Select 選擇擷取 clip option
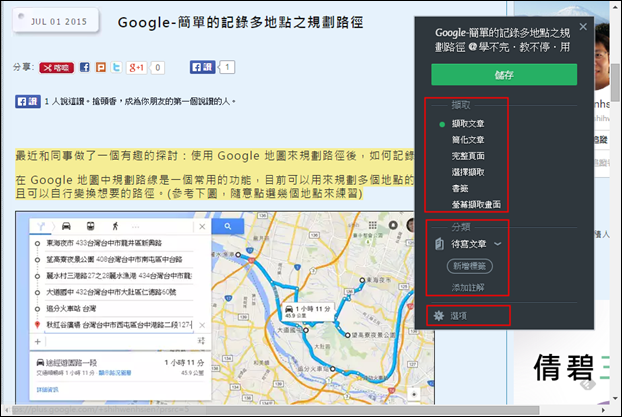The width and height of the screenshot is (622, 417). [468, 172]
